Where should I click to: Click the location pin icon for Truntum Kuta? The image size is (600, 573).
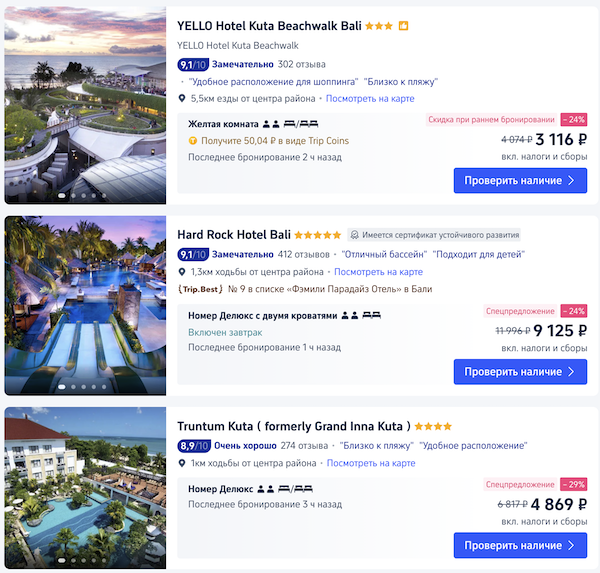(182, 463)
